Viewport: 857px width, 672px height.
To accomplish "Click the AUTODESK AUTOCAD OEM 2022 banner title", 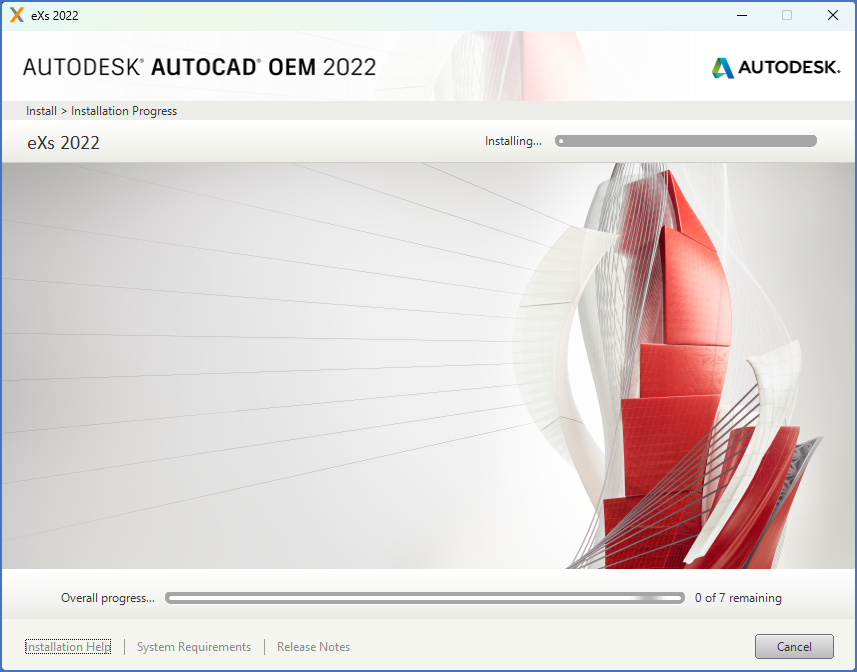I will coord(199,67).
